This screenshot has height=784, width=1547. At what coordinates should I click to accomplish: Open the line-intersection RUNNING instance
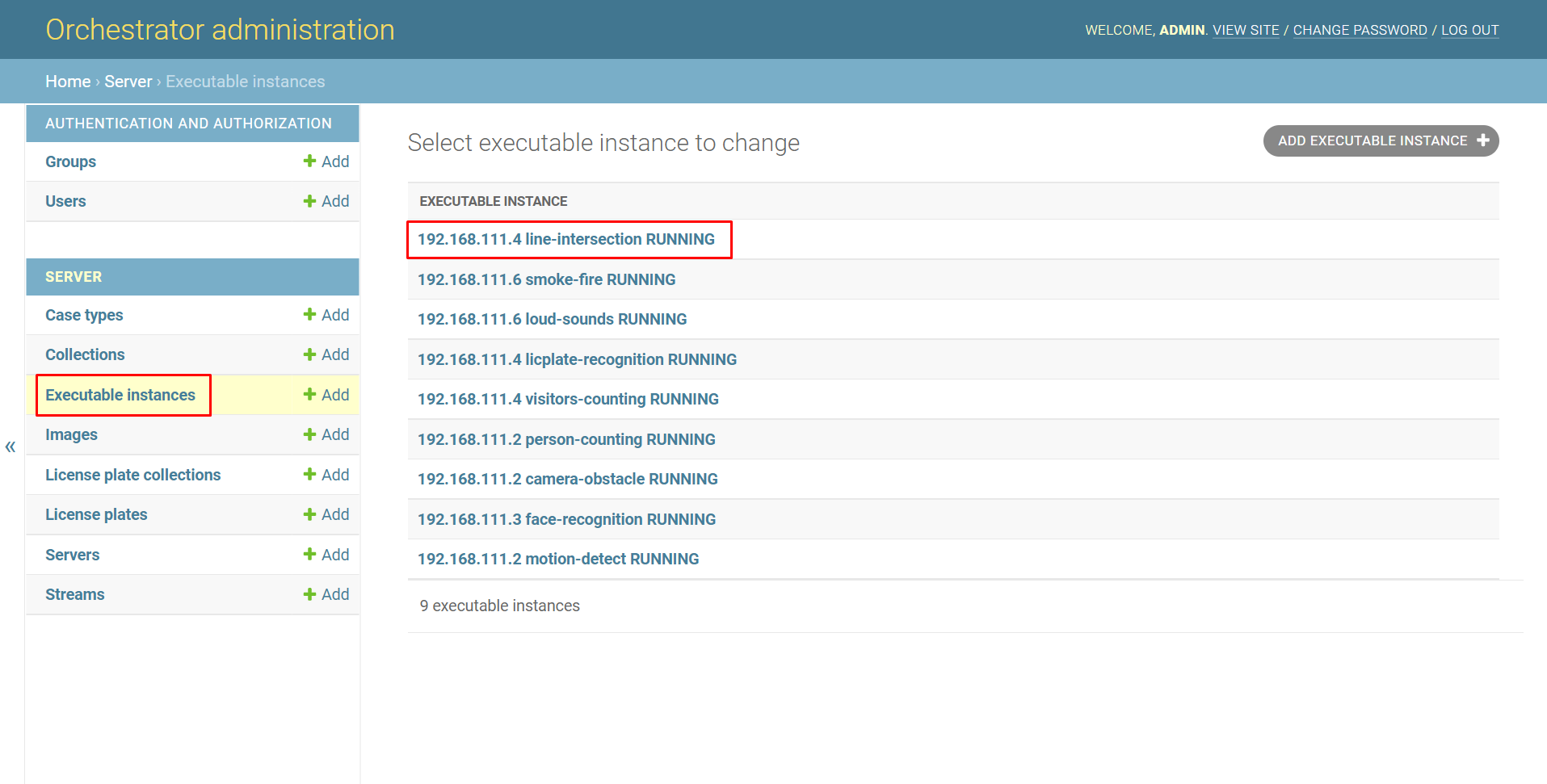pyautogui.click(x=565, y=240)
